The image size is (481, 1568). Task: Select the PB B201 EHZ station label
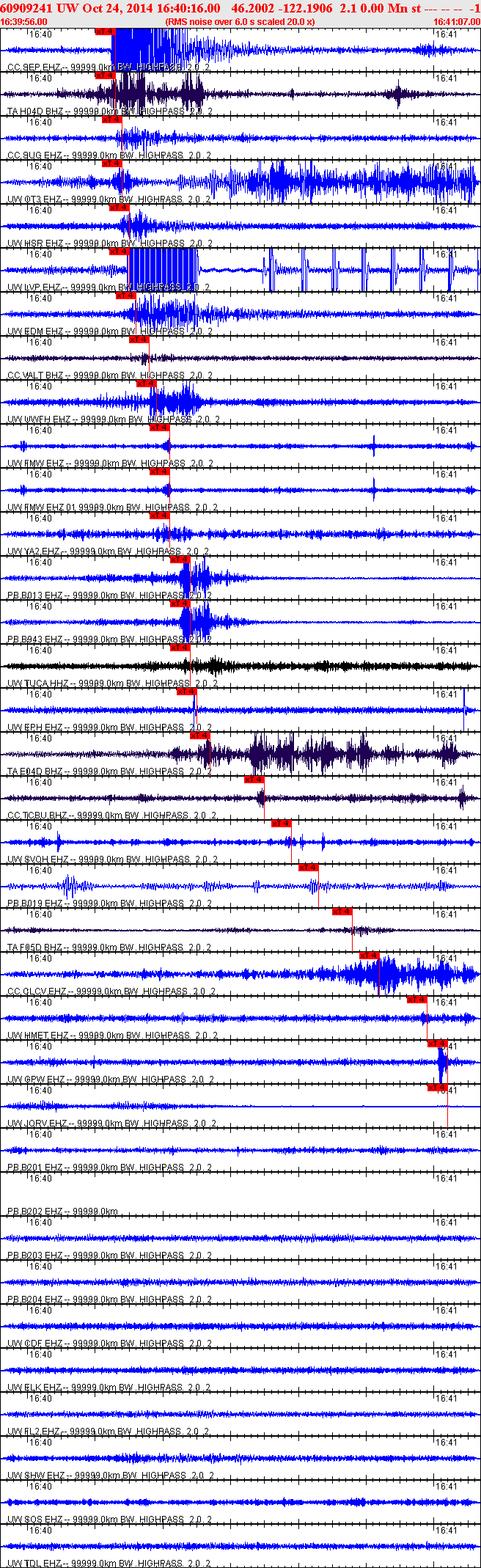pos(109,1168)
